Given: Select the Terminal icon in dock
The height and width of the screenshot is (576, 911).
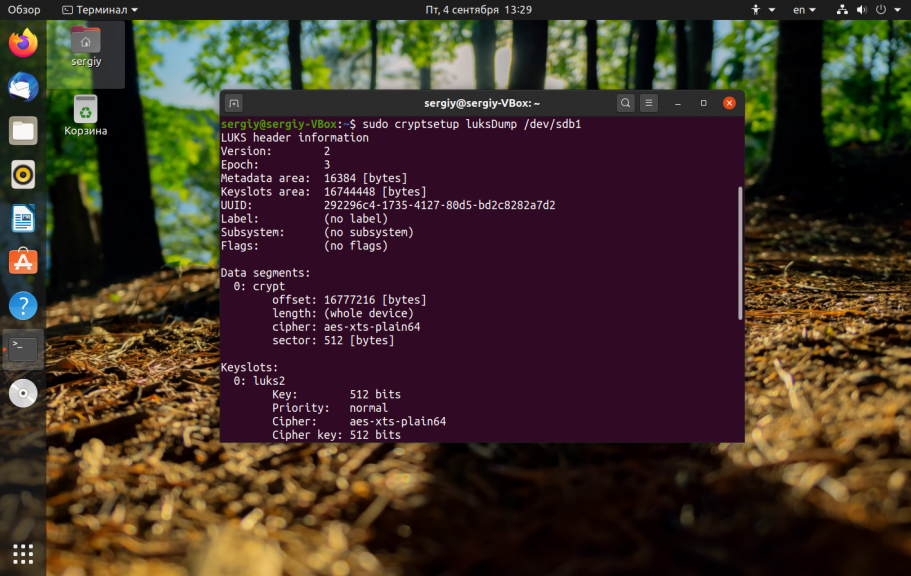Looking at the screenshot, I should click(x=23, y=349).
